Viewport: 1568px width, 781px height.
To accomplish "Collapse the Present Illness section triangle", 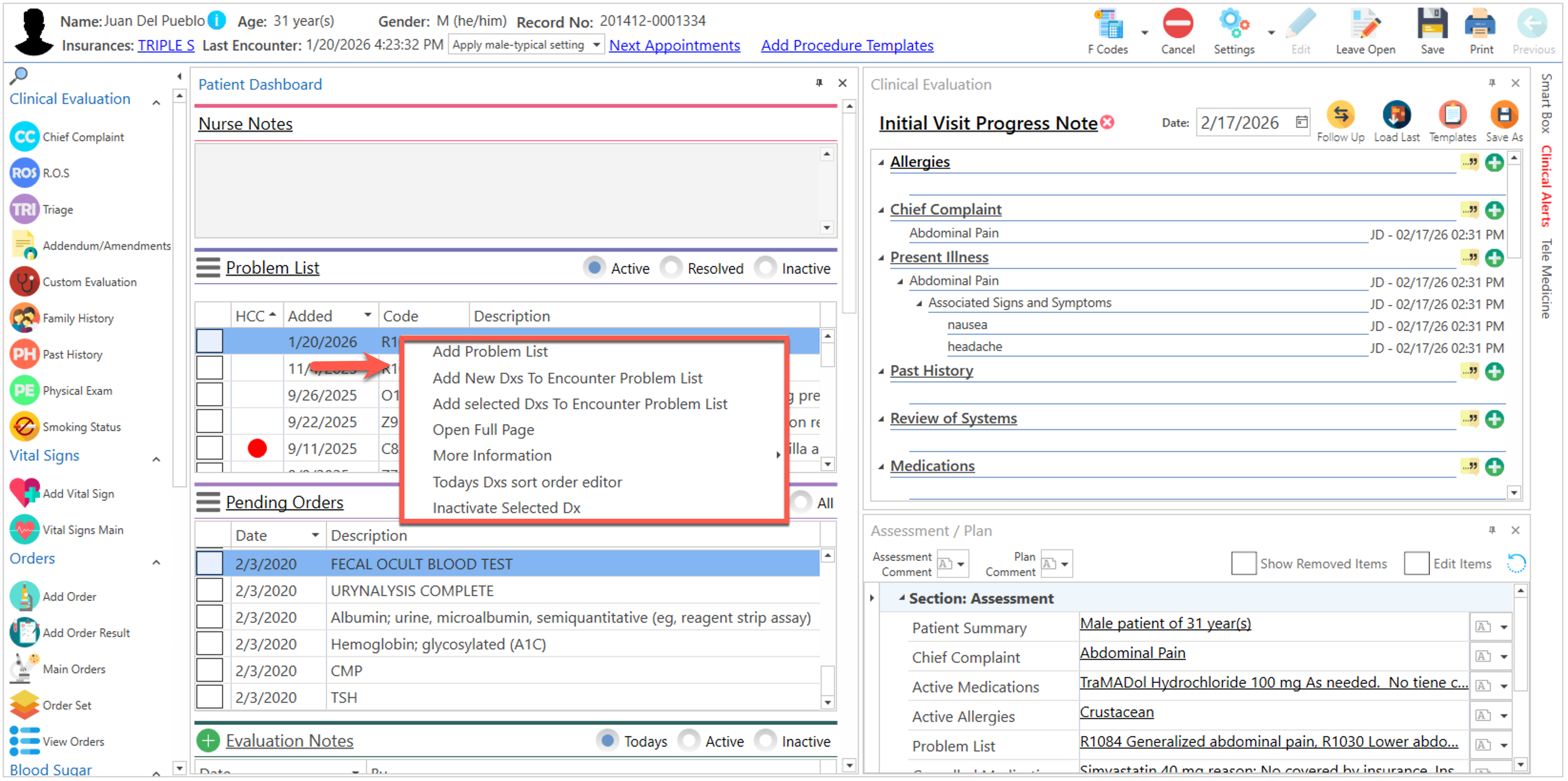I will [881, 258].
